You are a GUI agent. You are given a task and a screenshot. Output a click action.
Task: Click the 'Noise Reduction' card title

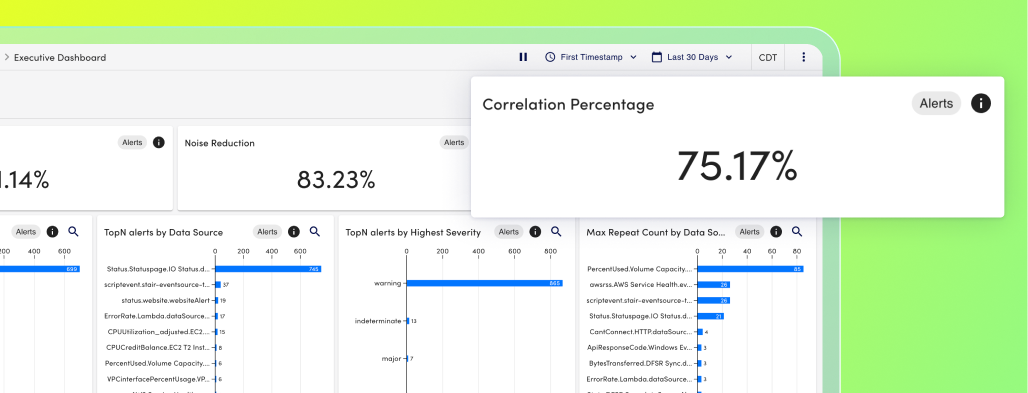220,143
